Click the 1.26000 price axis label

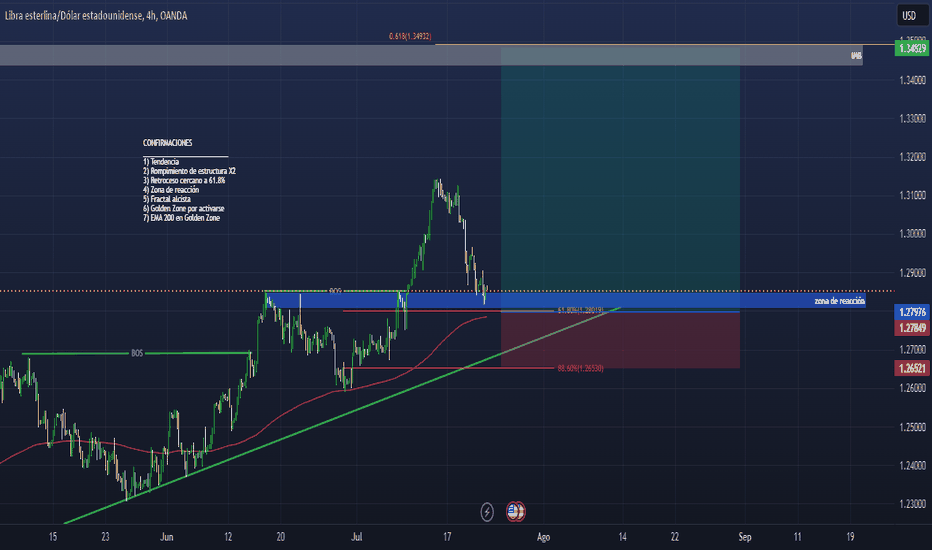[x=912, y=388]
